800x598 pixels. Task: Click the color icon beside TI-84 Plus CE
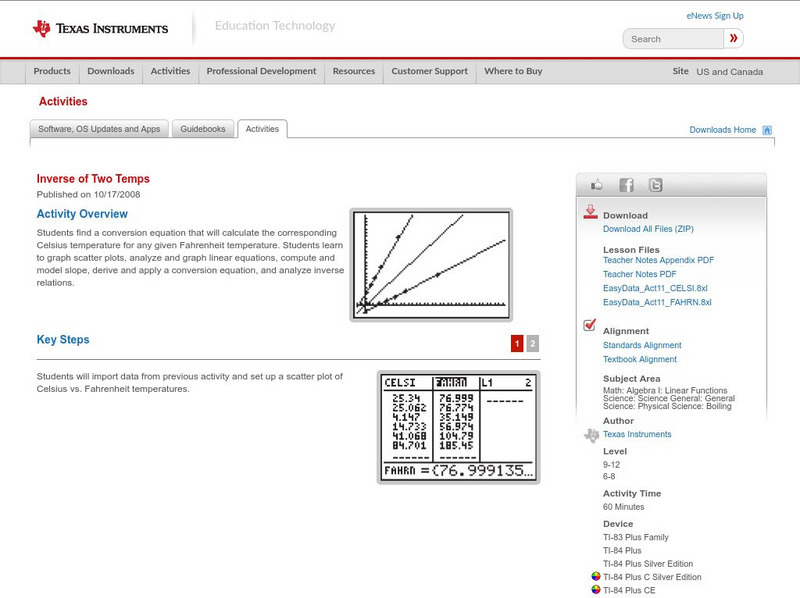click(595, 589)
